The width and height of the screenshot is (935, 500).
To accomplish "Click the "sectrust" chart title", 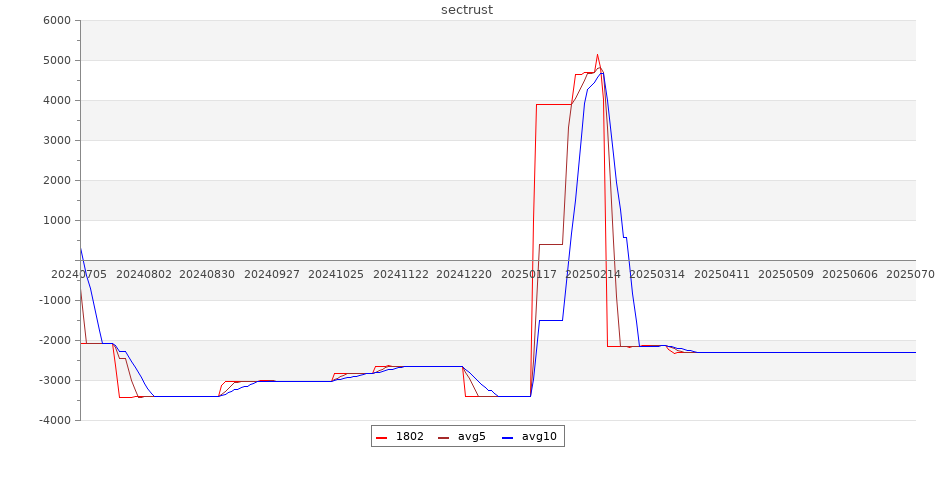I will tap(467, 10).
